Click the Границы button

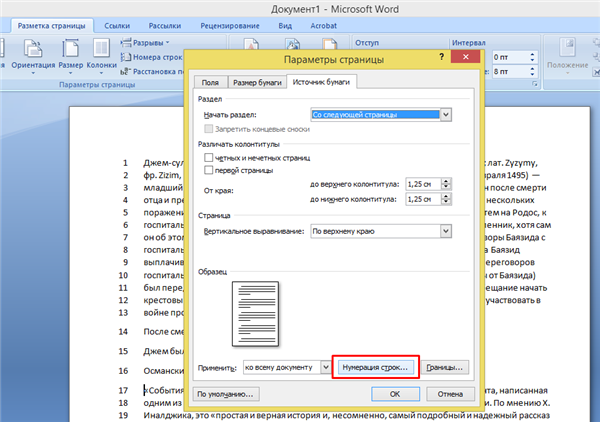click(445, 367)
